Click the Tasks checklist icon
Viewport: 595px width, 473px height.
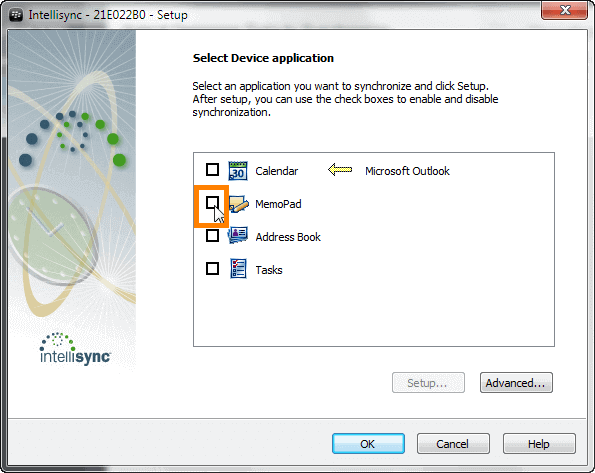click(238, 268)
